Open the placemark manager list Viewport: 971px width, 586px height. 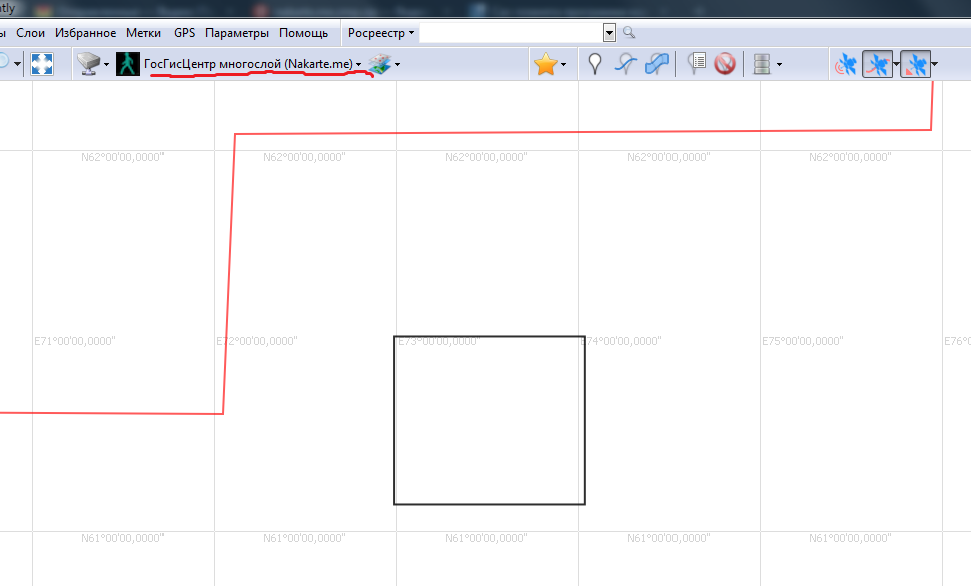coord(697,64)
